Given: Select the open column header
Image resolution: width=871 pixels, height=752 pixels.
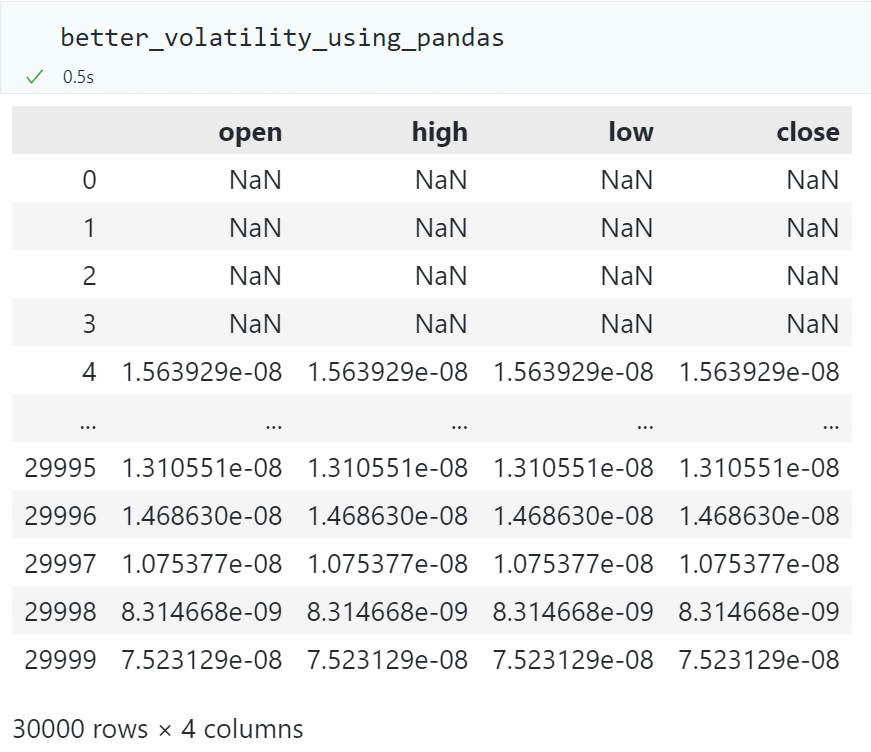Looking at the screenshot, I should [x=250, y=132].
